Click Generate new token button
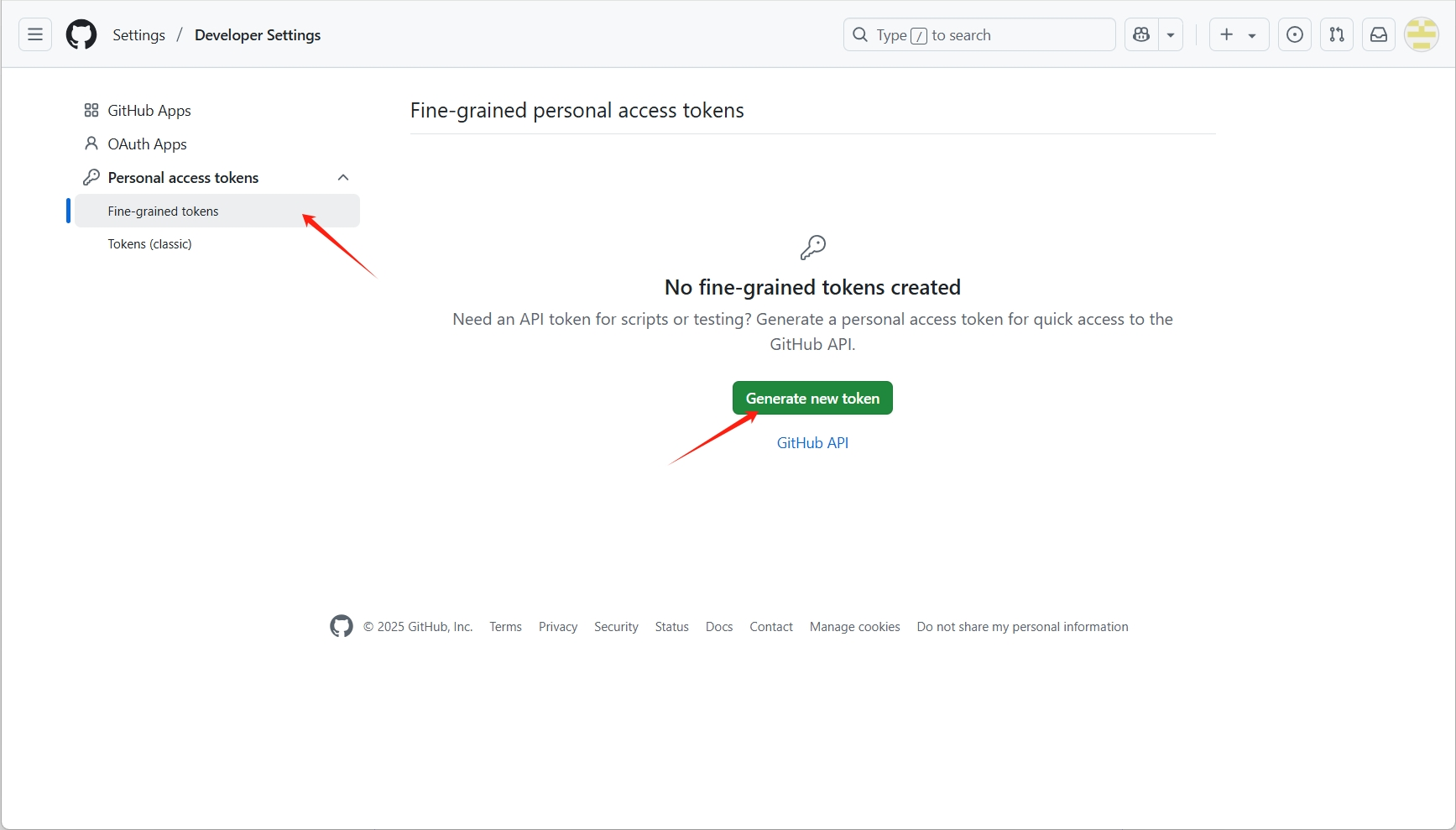This screenshot has width=1456, height=830. pos(811,398)
